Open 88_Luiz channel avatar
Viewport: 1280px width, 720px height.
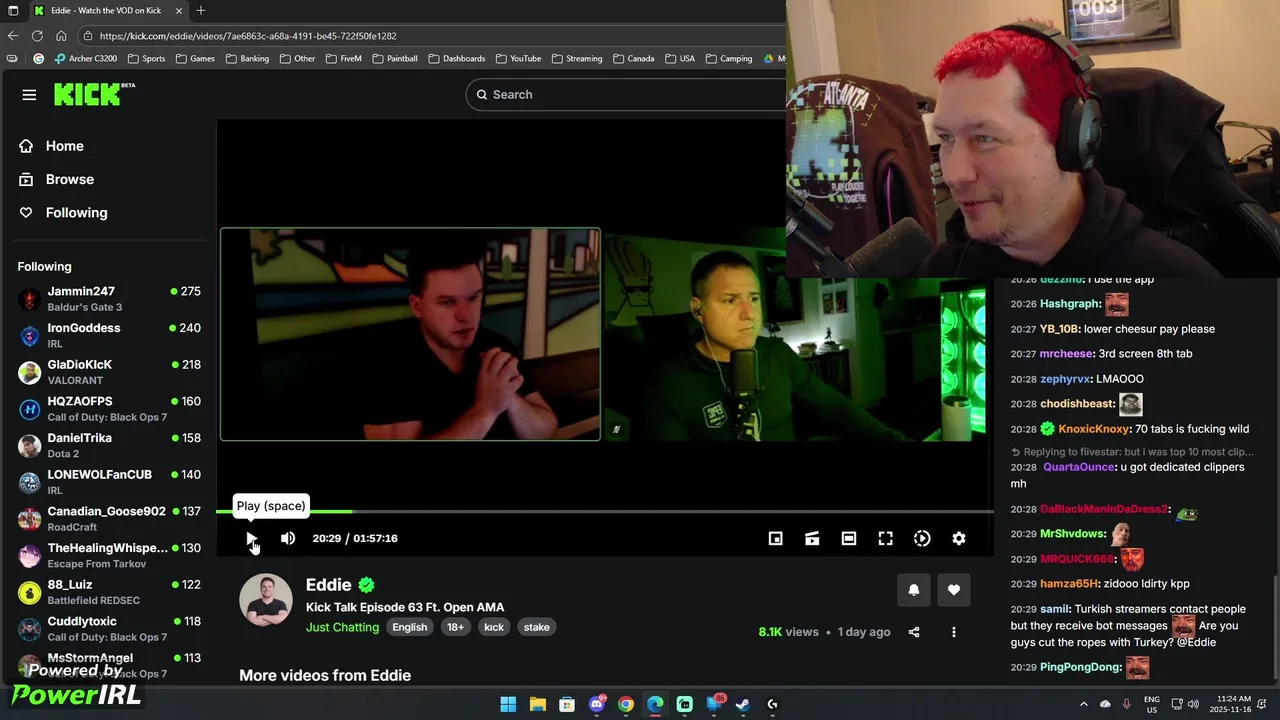30,592
